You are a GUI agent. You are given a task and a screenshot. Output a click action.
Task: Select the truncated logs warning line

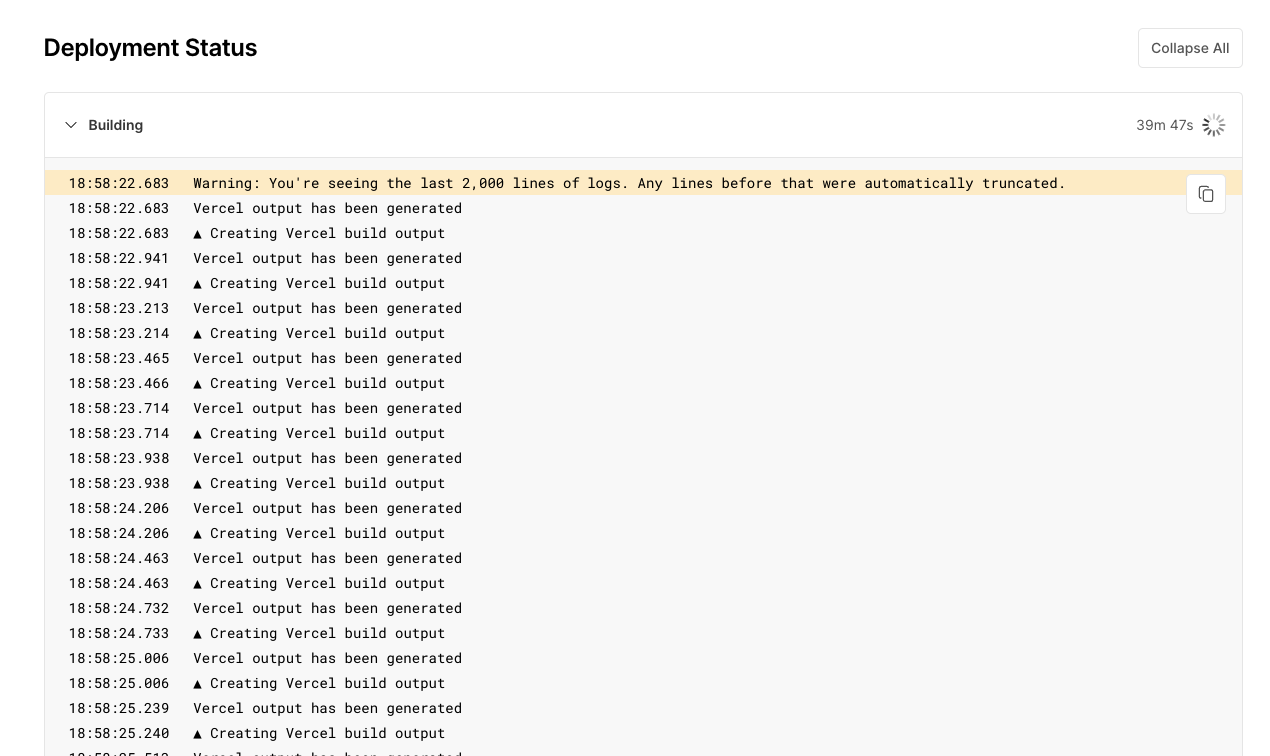tap(644, 183)
